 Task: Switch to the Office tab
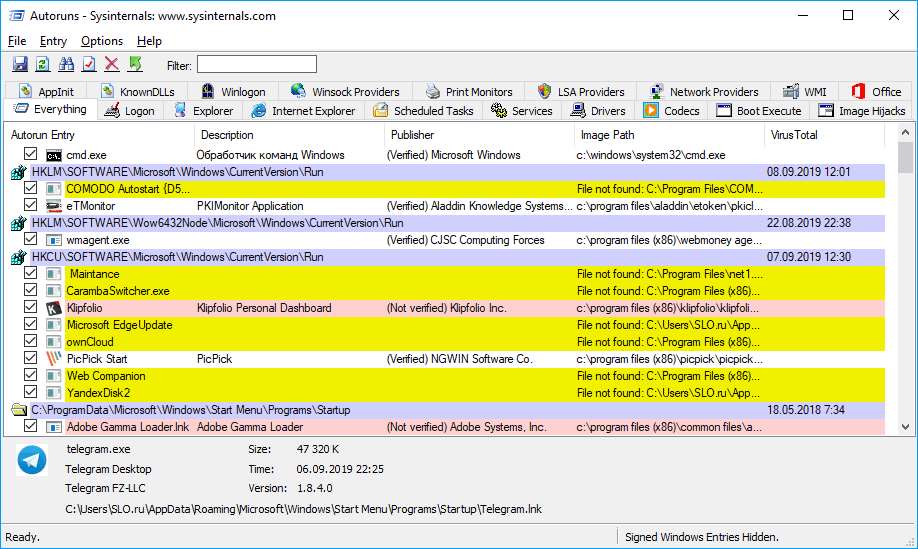[876, 92]
